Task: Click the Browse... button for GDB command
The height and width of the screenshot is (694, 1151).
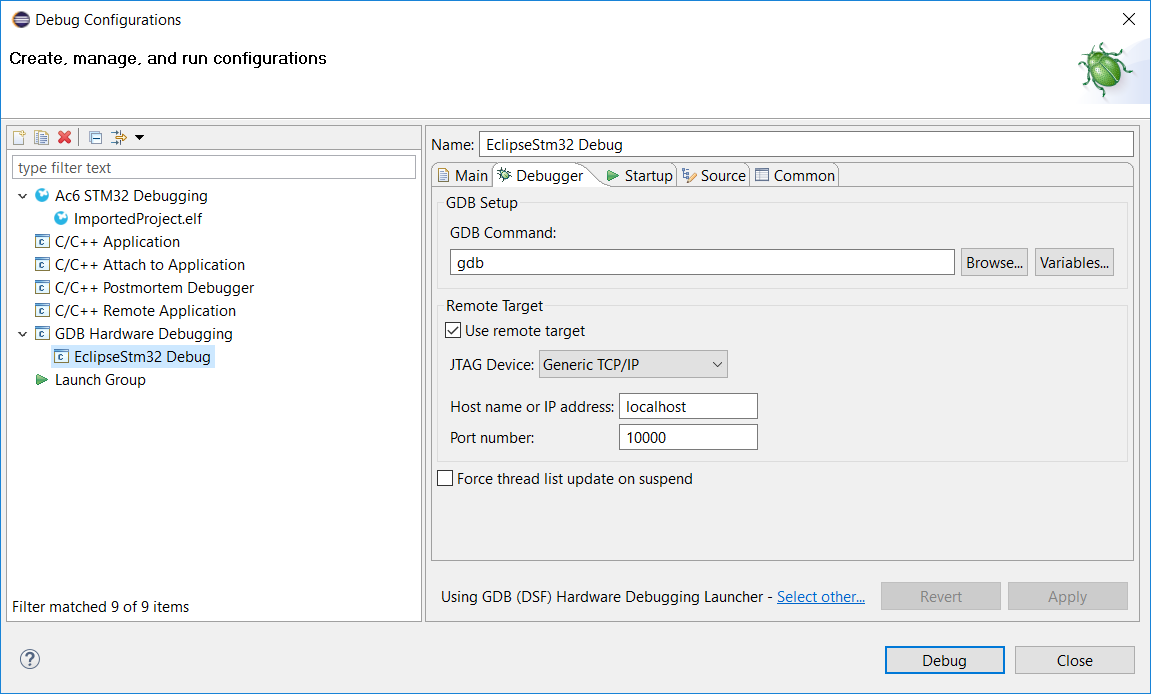Action: click(x=994, y=262)
